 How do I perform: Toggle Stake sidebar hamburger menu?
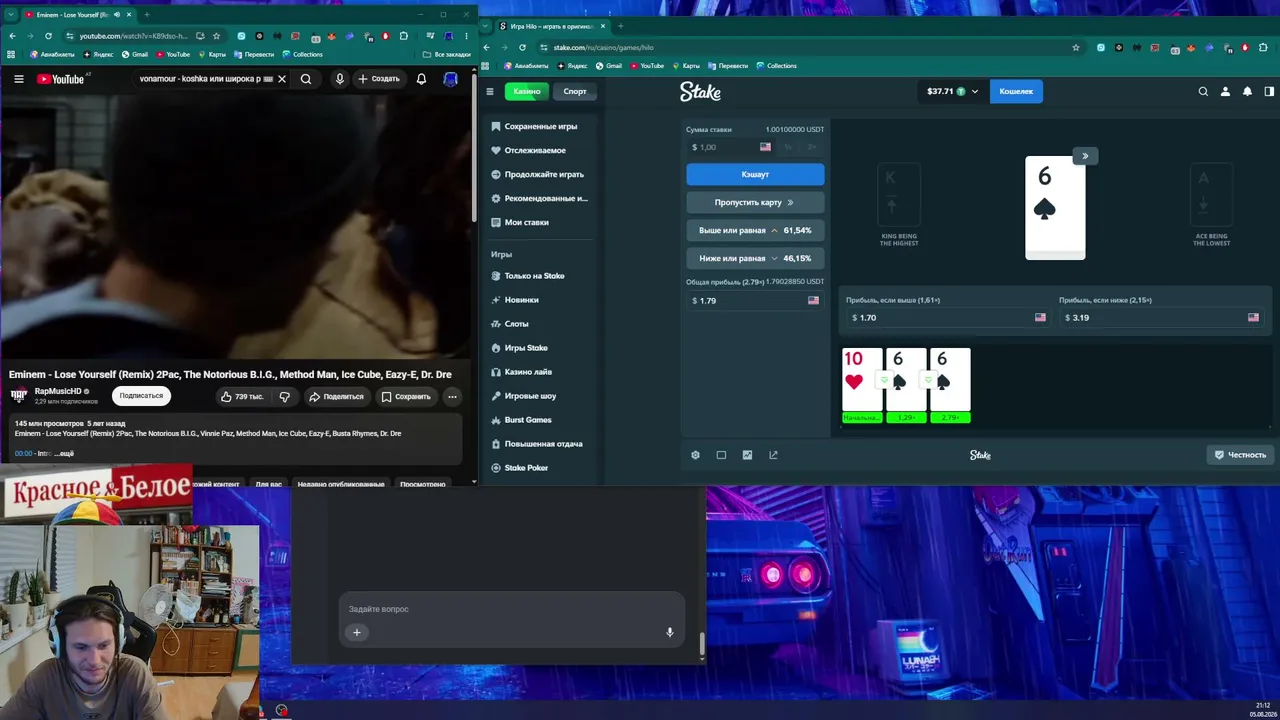coord(490,91)
